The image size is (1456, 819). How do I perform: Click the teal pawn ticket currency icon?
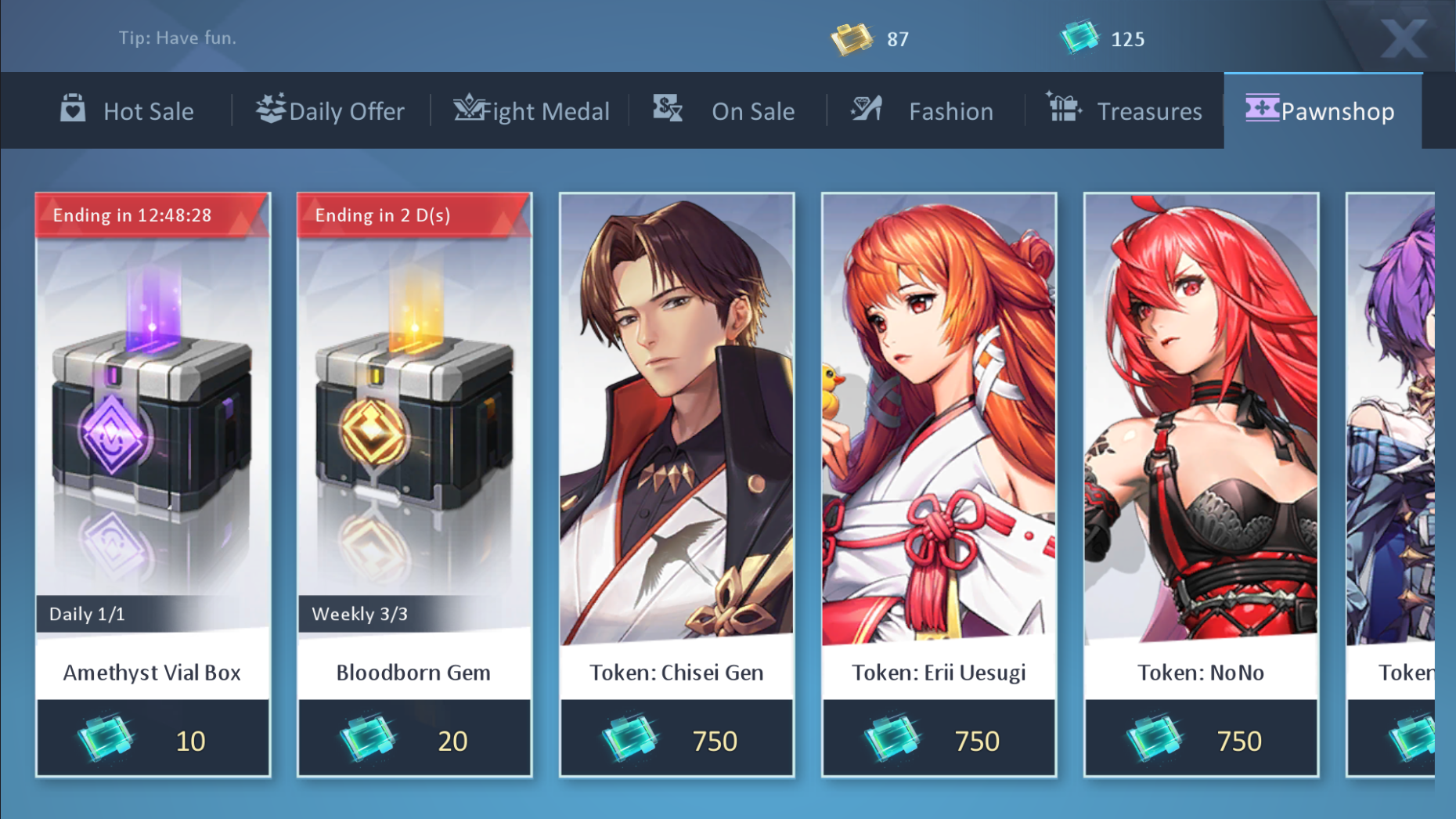pyautogui.click(x=1079, y=37)
